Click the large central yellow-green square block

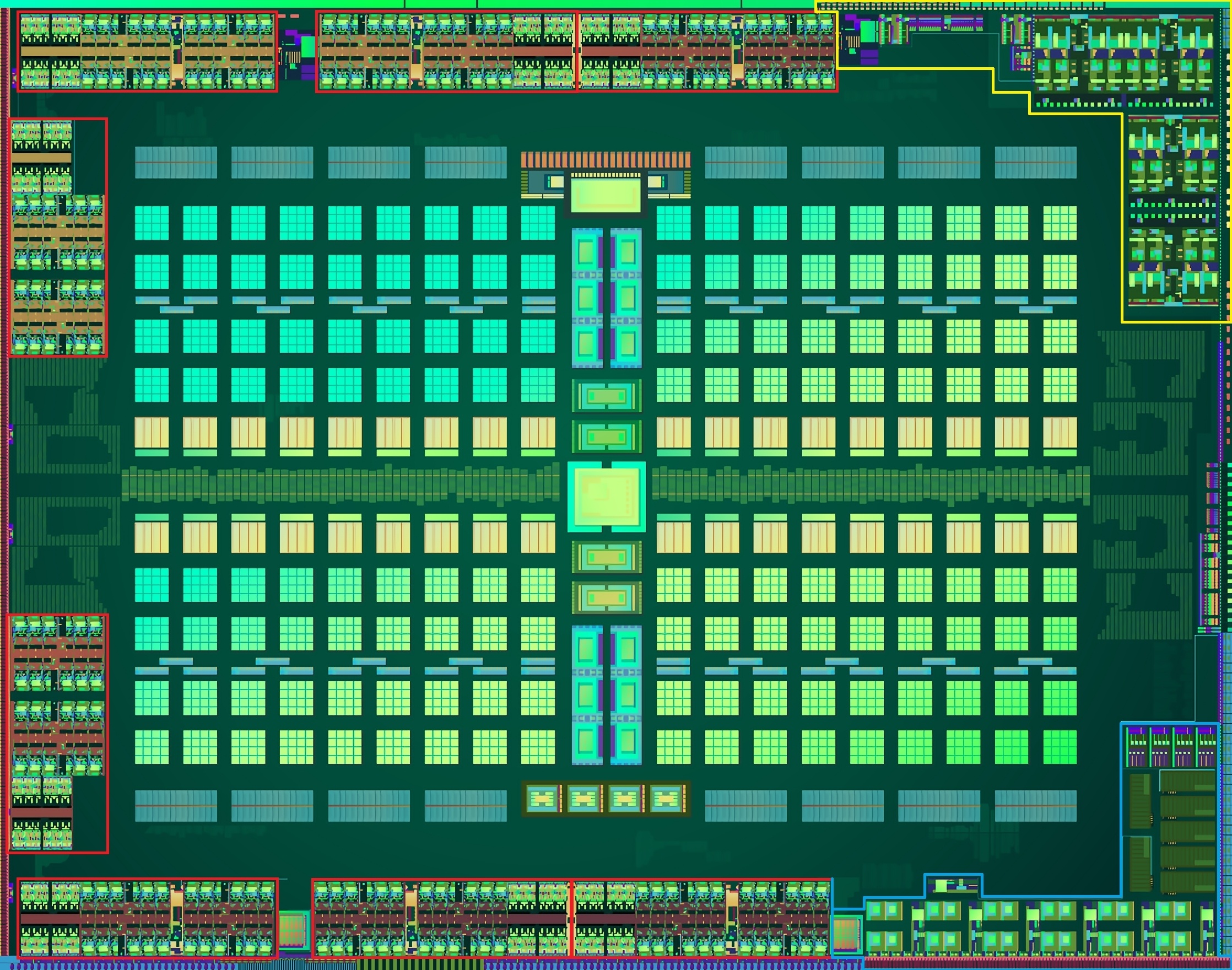pyautogui.click(x=606, y=497)
